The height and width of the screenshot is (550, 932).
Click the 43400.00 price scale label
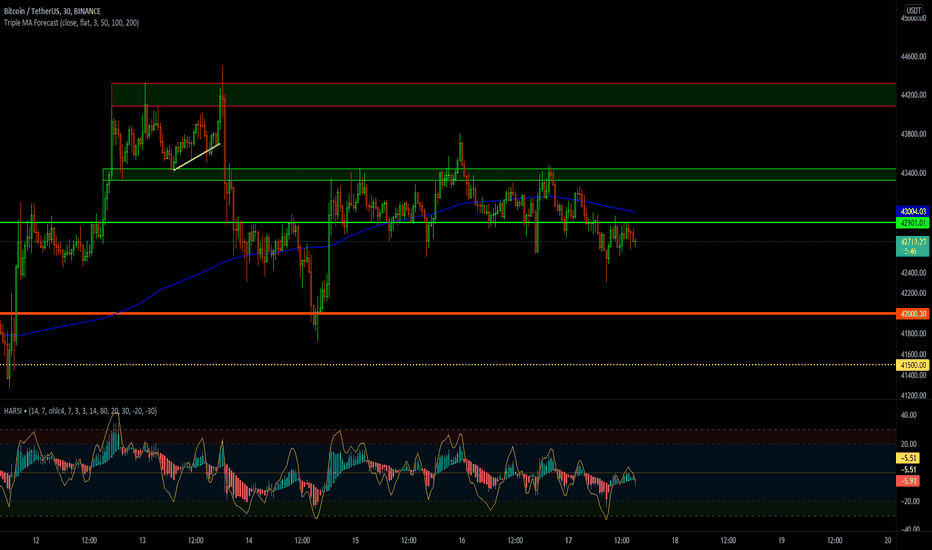(913, 173)
